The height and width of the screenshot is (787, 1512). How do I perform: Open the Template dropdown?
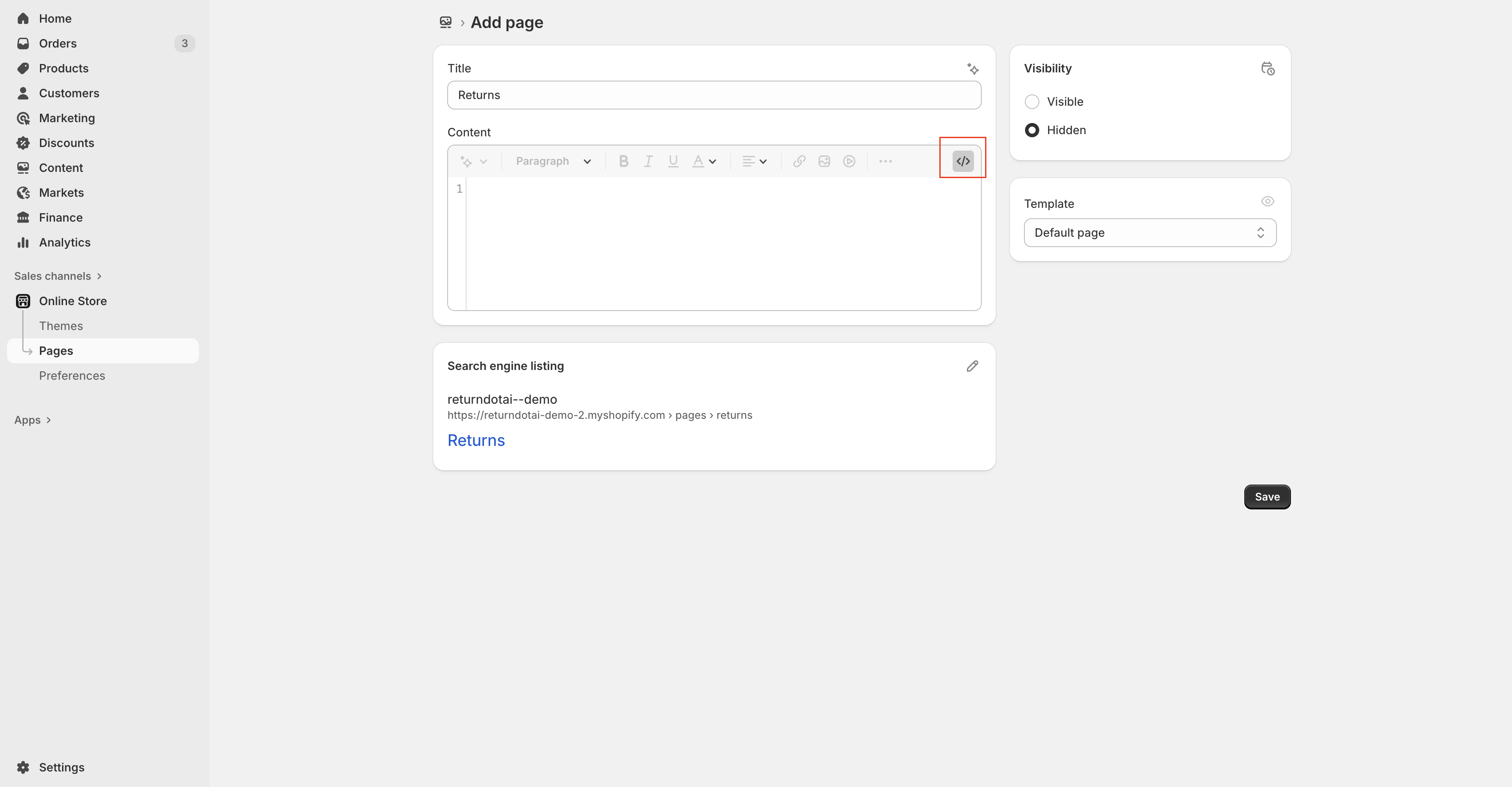pos(1149,233)
